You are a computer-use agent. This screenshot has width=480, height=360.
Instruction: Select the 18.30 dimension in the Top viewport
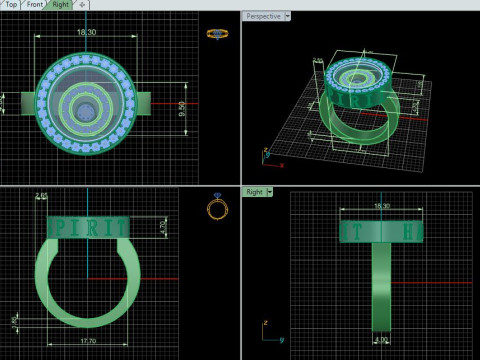point(86,32)
